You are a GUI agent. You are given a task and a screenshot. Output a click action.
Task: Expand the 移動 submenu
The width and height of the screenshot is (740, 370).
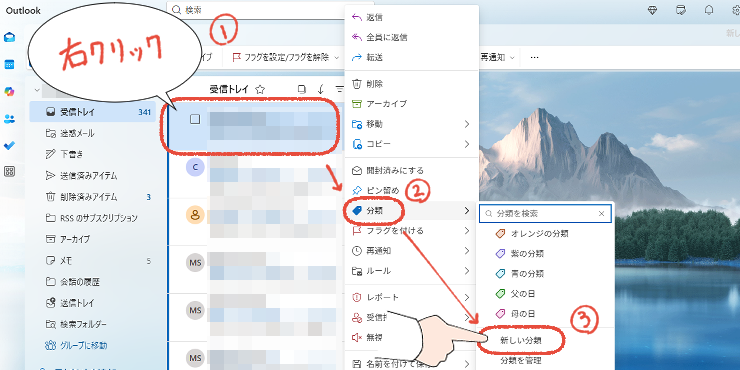point(467,124)
